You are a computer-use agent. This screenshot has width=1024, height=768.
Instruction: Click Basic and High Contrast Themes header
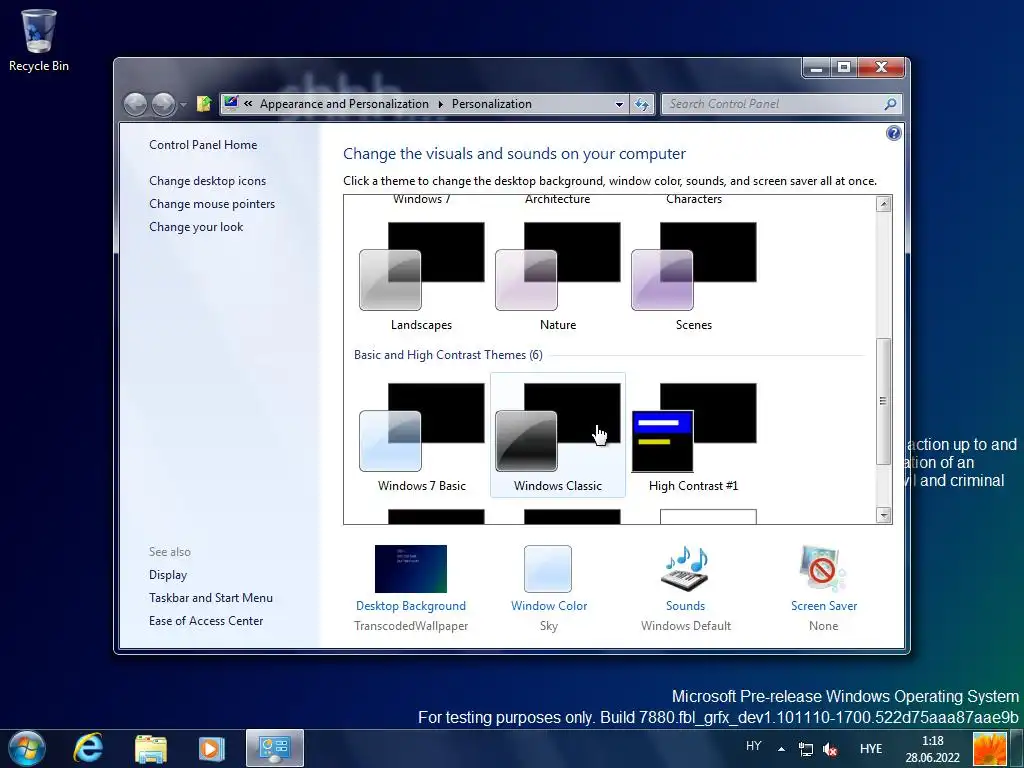pos(448,355)
